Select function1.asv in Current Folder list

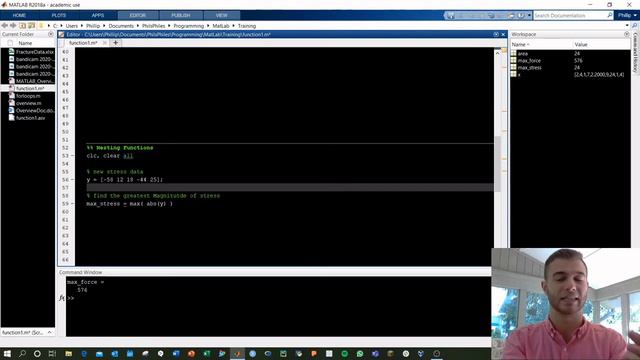pos(28,118)
